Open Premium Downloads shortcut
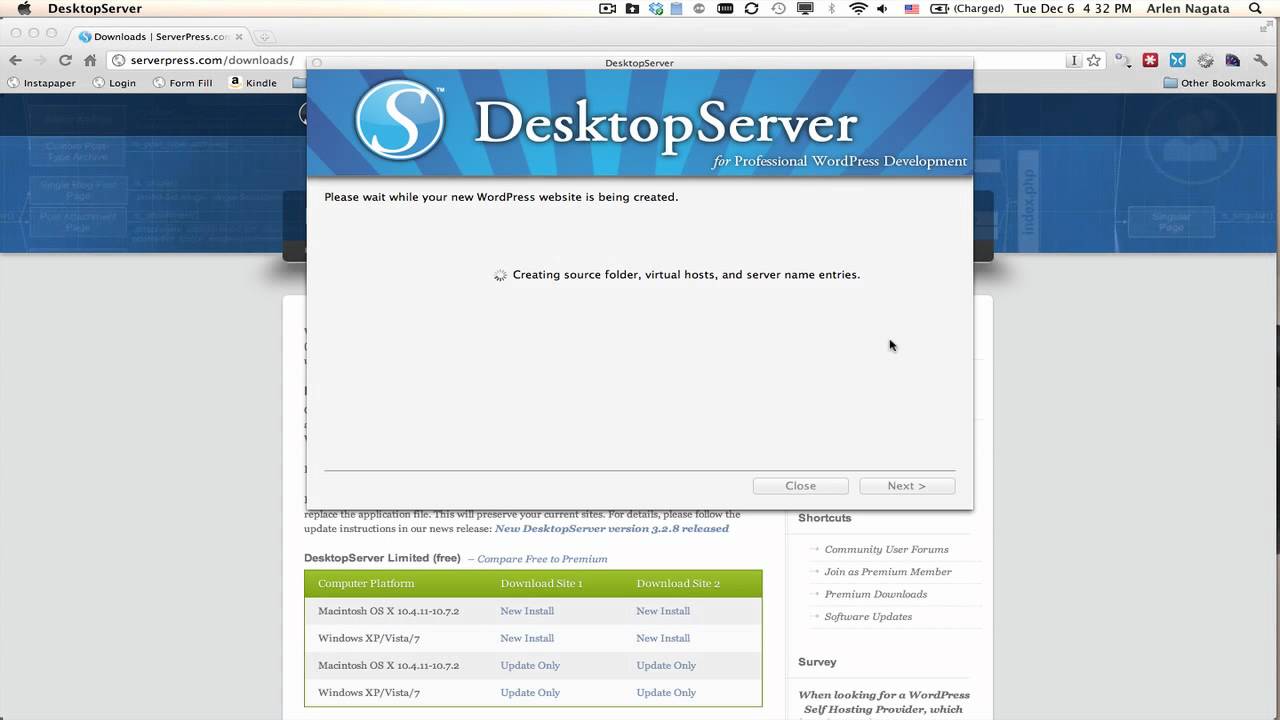1280x720 pixels. tap(876, 594)
